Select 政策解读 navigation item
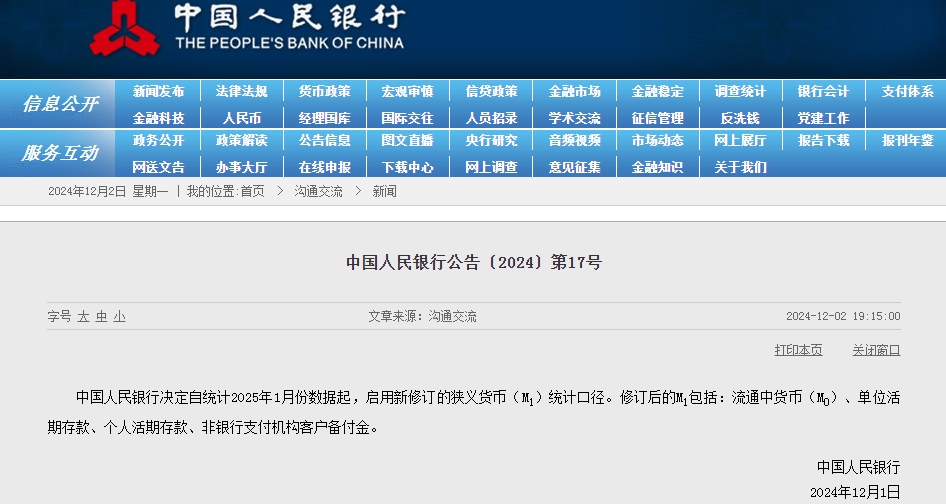946x504 pixels. coord(241,141)
